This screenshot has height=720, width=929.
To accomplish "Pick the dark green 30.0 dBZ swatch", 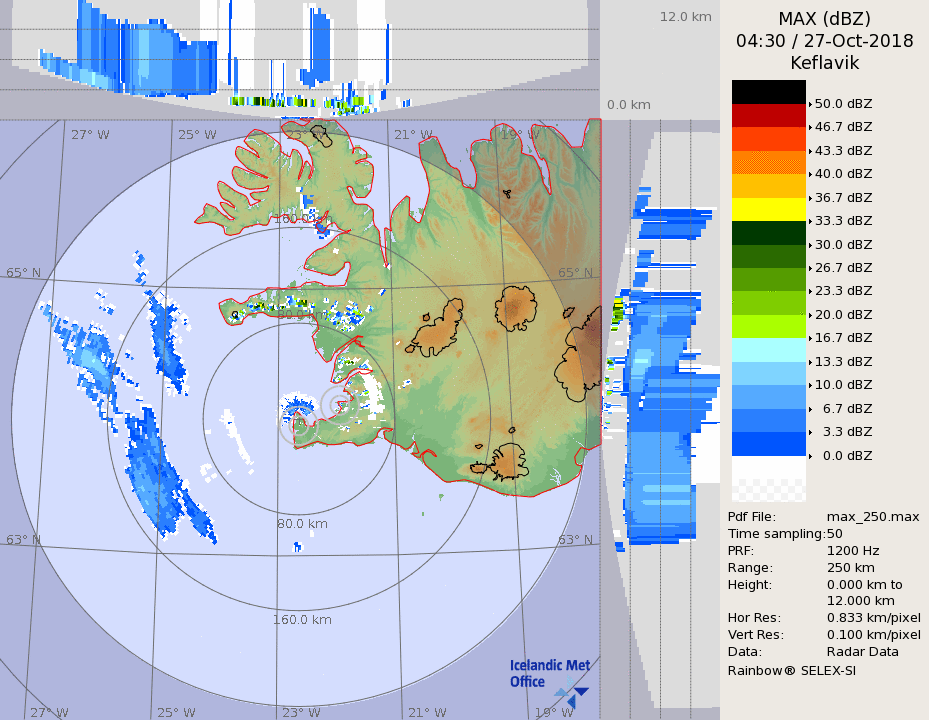I will (768, 233).
